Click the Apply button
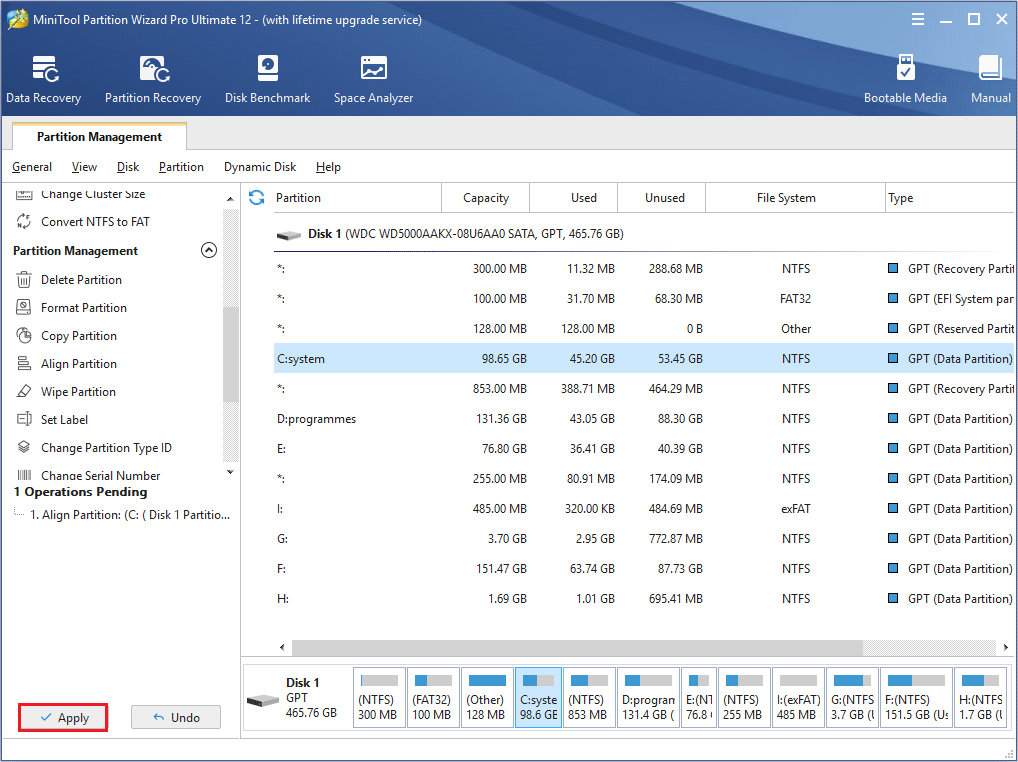 [63, 717]
